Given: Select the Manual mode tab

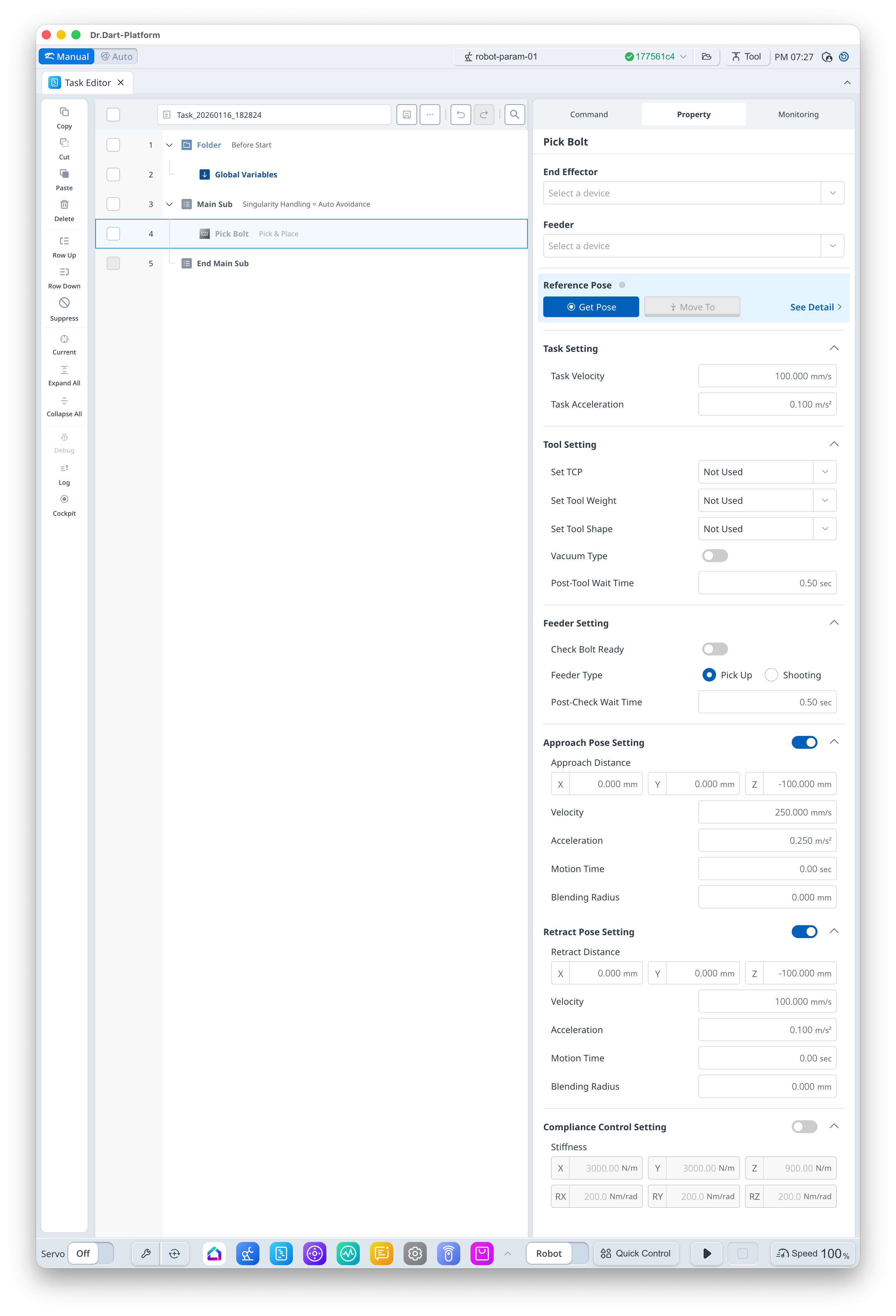Looking at the screenshot, I should (x=67, y=57).
